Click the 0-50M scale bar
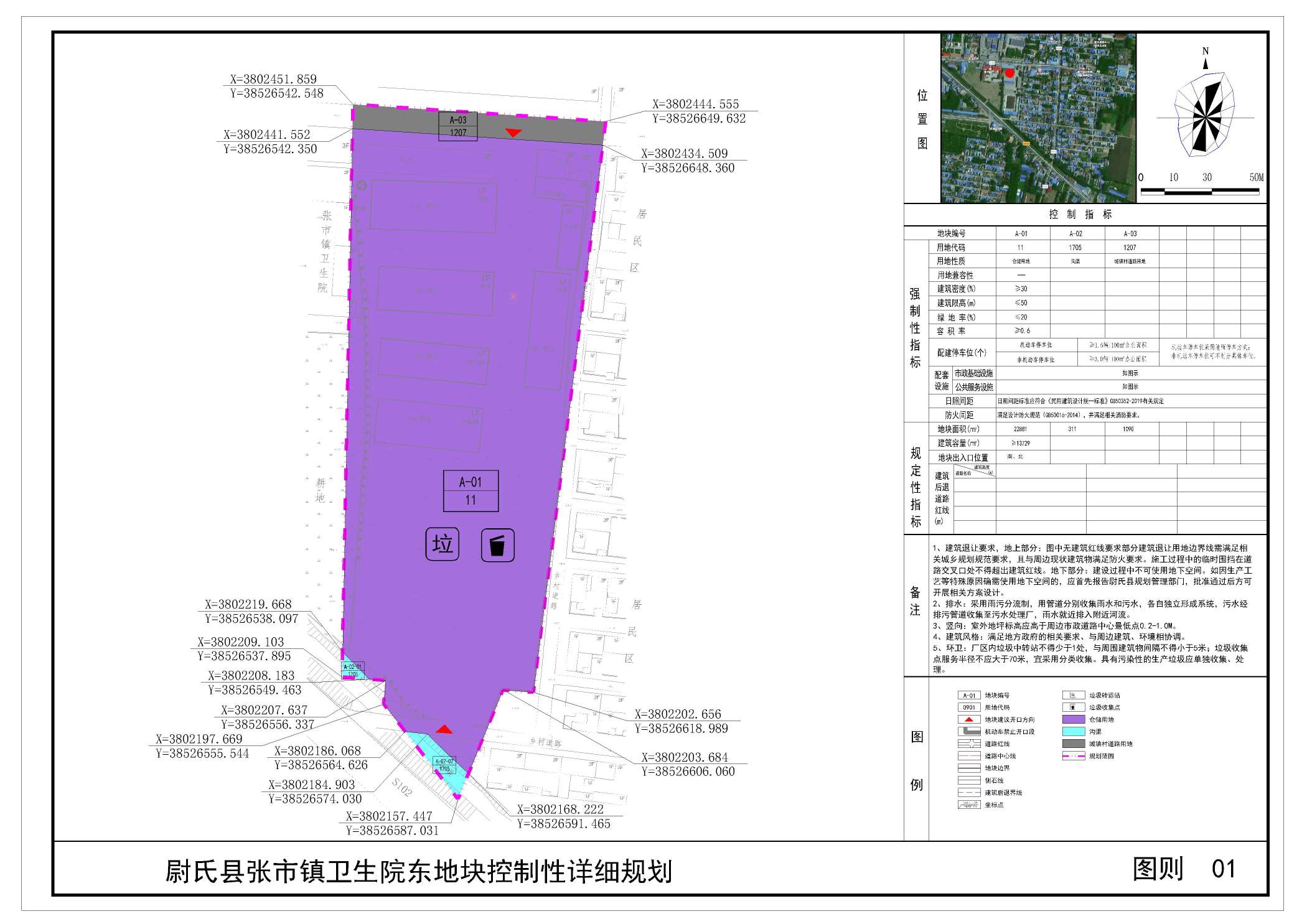This screenshot has width=1307, height=924. pyautogui.click(x=1199, y=191)
